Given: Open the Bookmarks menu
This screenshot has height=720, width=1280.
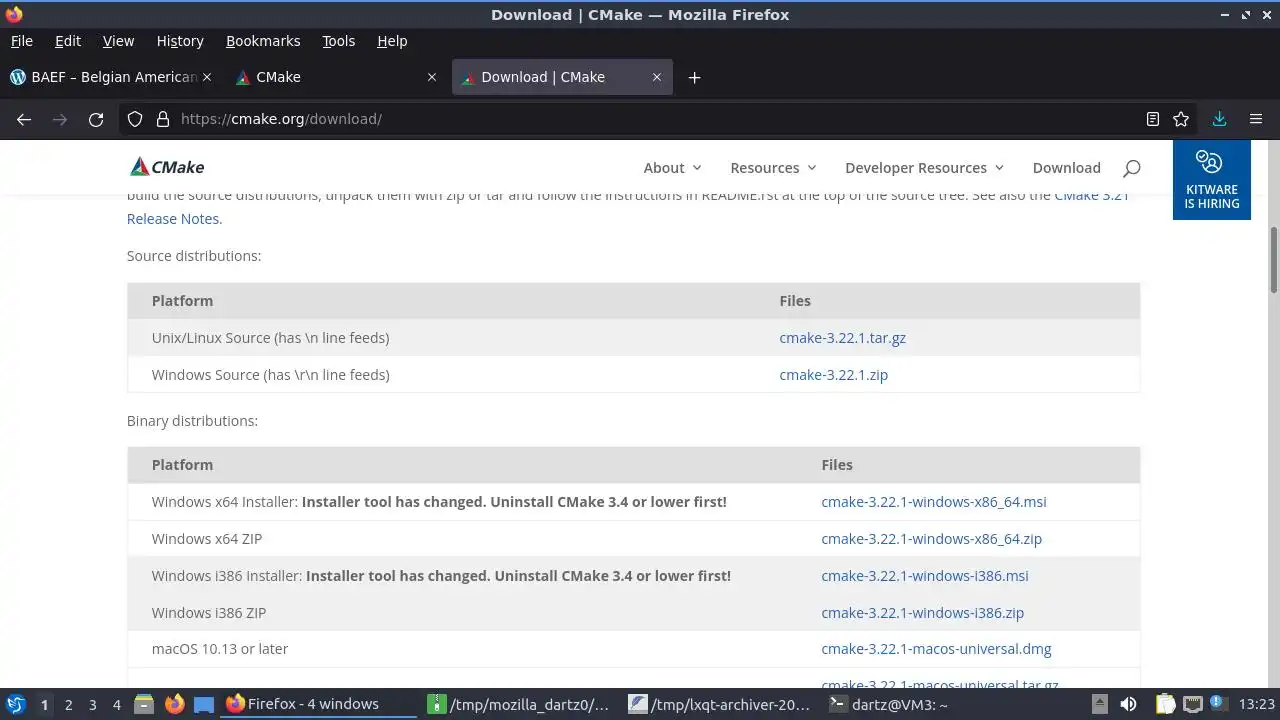Looking at the screenshot, I should [x=263, y=41].
